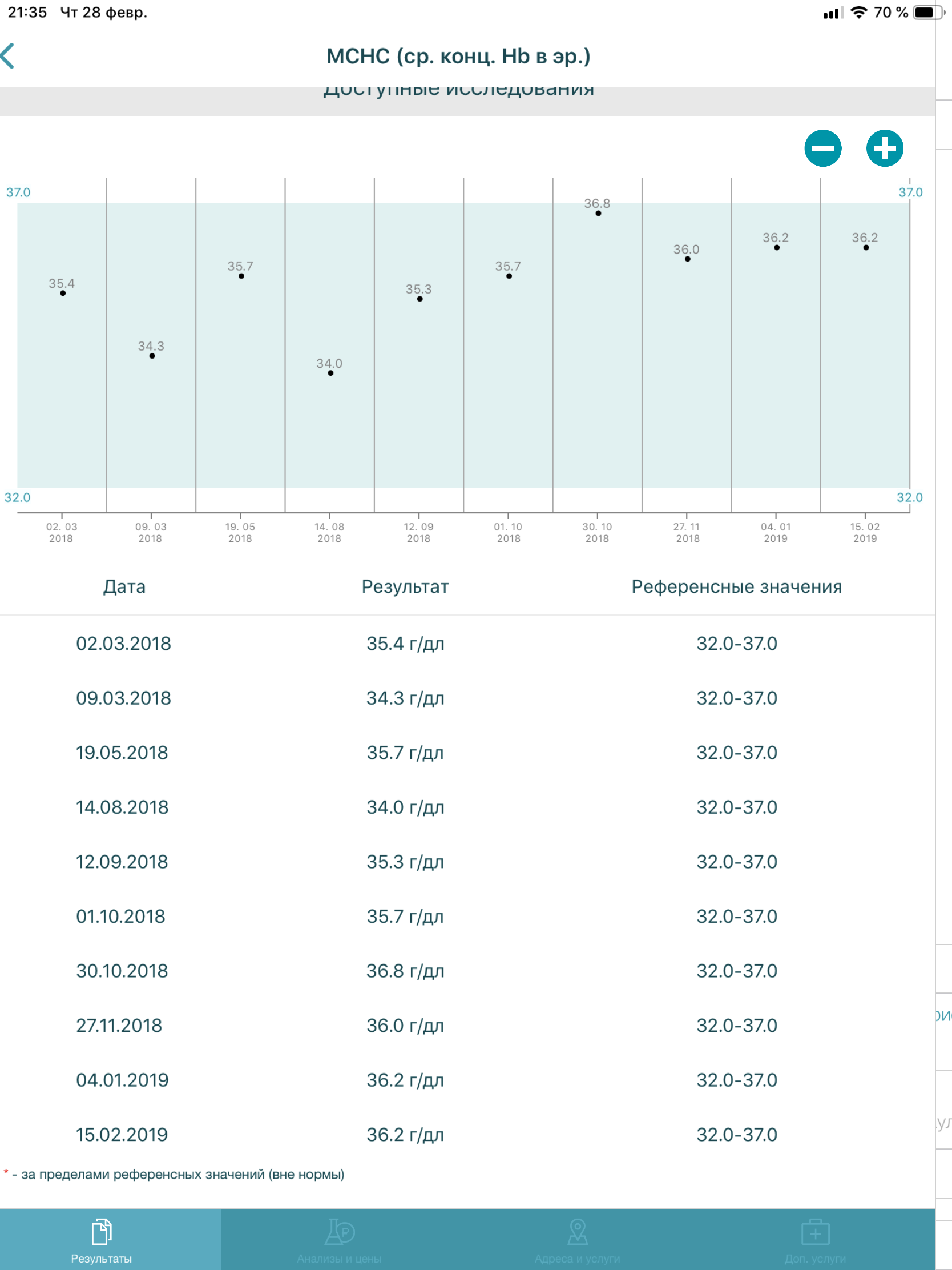Click the Дата column header
Image resolution: width=952 pixels, height=1270 pixels.
tap(124, 587)
